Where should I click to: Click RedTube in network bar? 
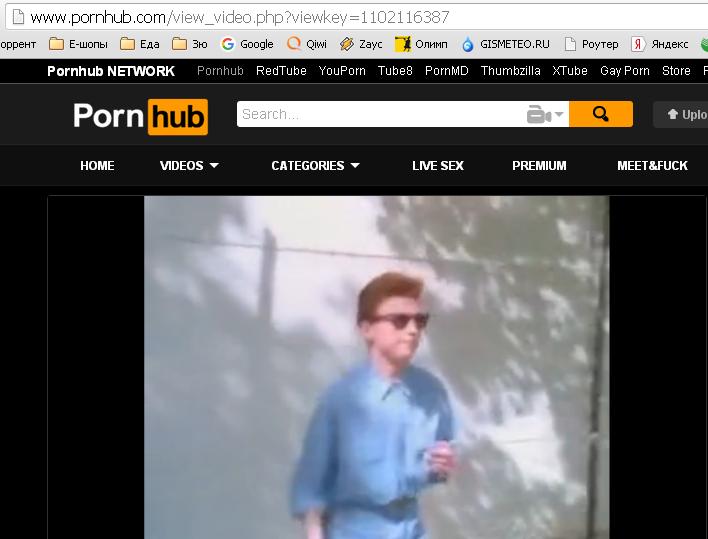pos(281,71)
